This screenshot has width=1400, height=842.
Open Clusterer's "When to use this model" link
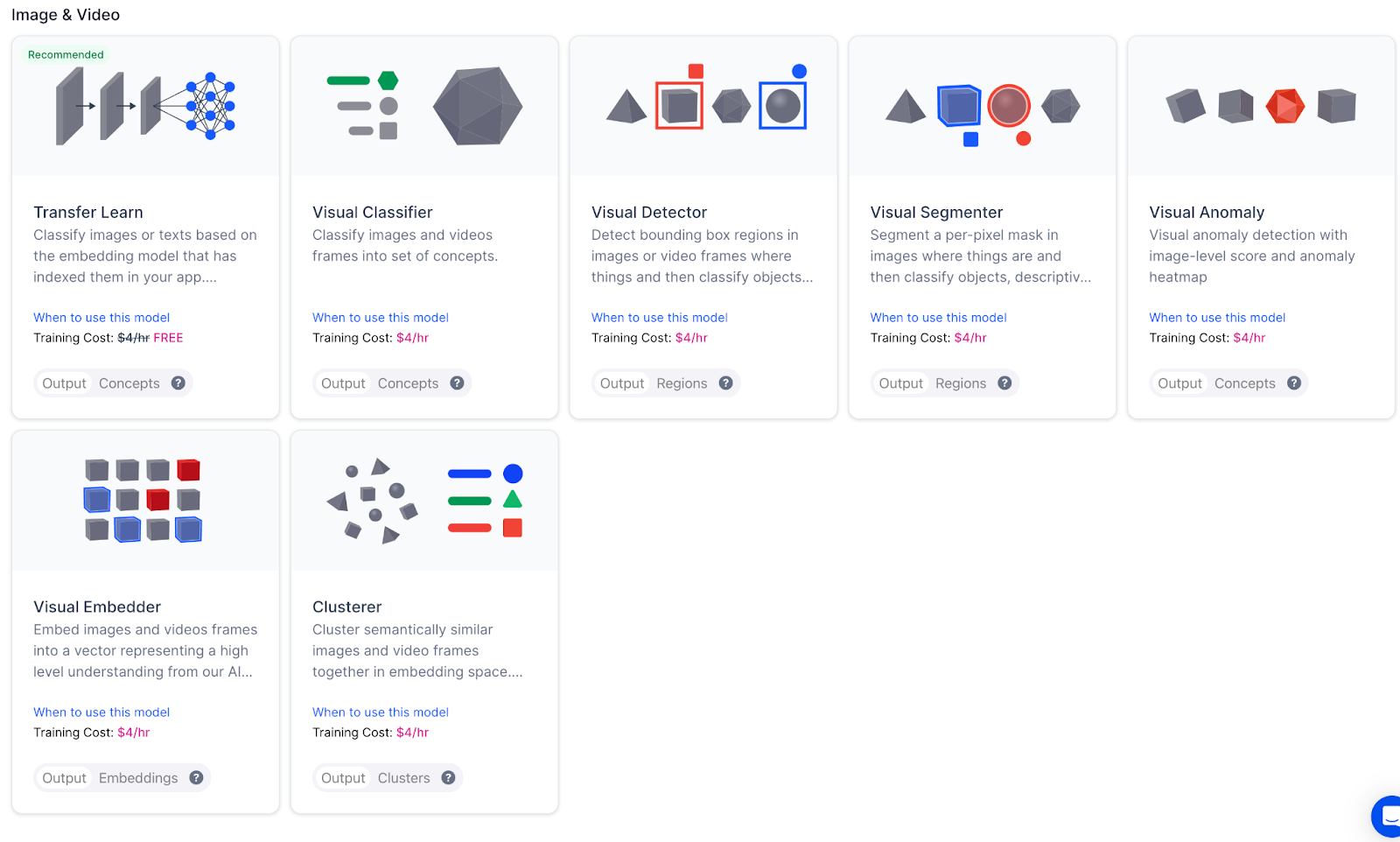click(381, 712)
